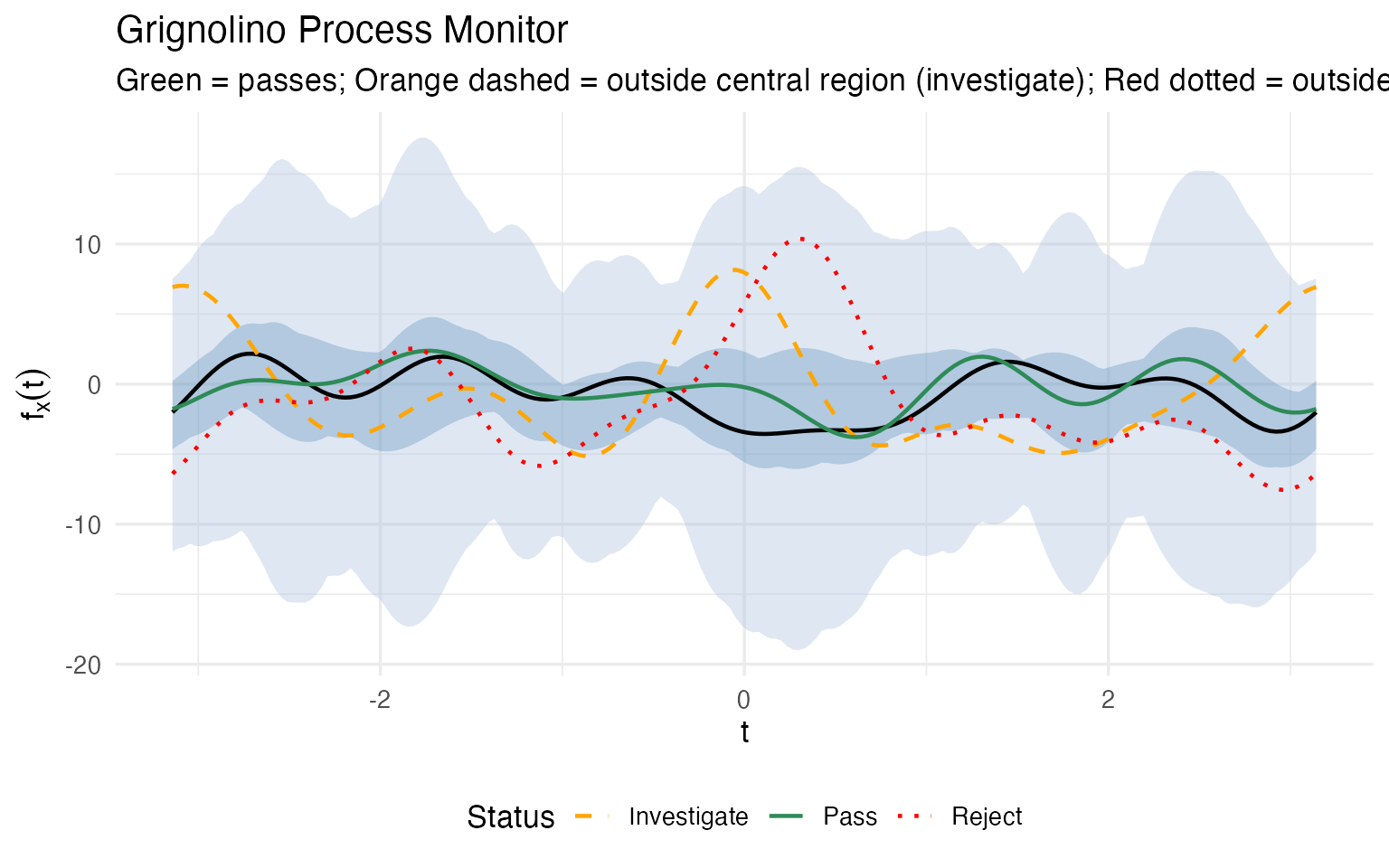
Task: Click the green Pass legend line swatch
Action: pos(787,816)
